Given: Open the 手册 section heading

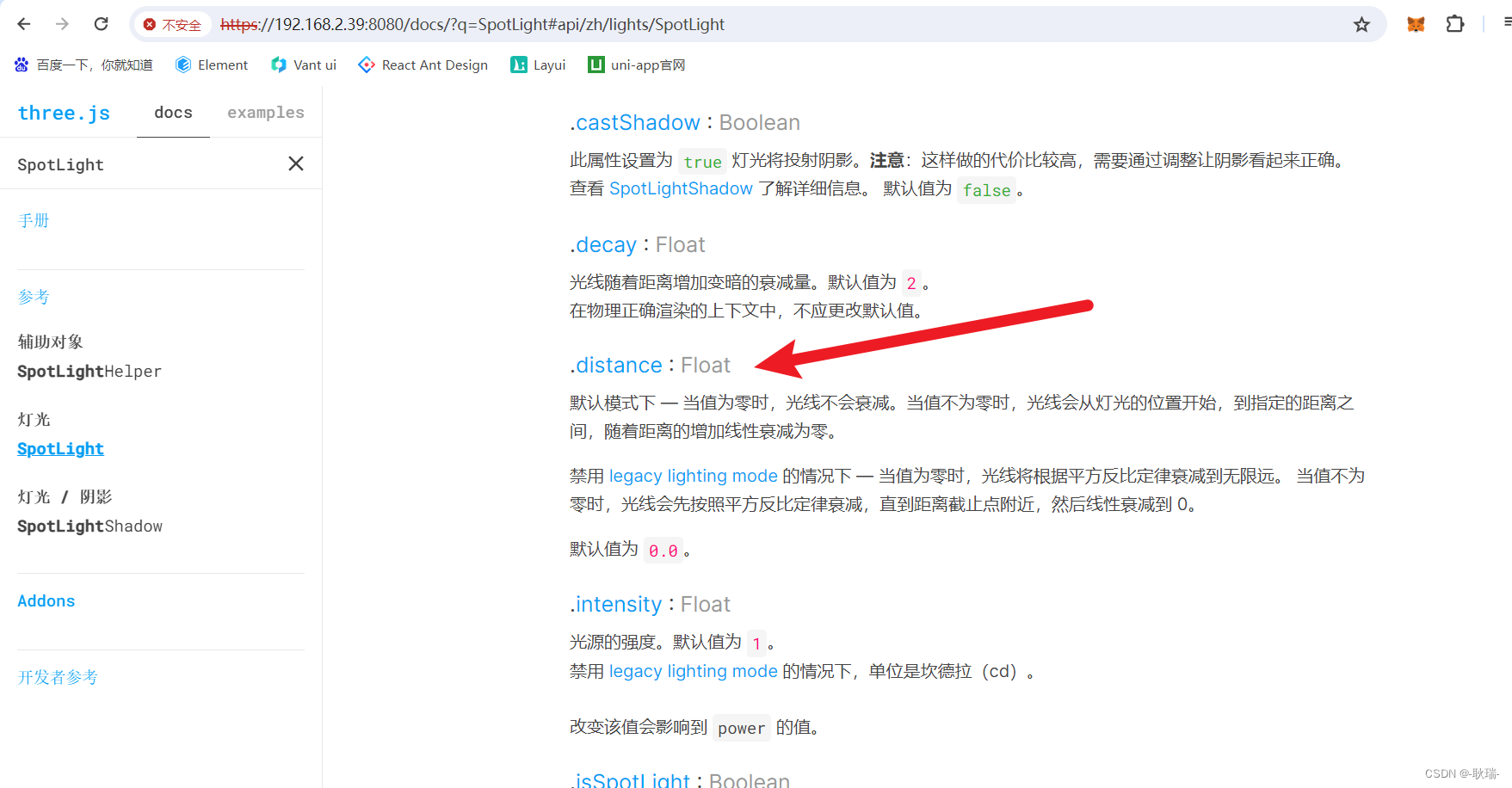Looking at the screenshot, I should point(34,221).
